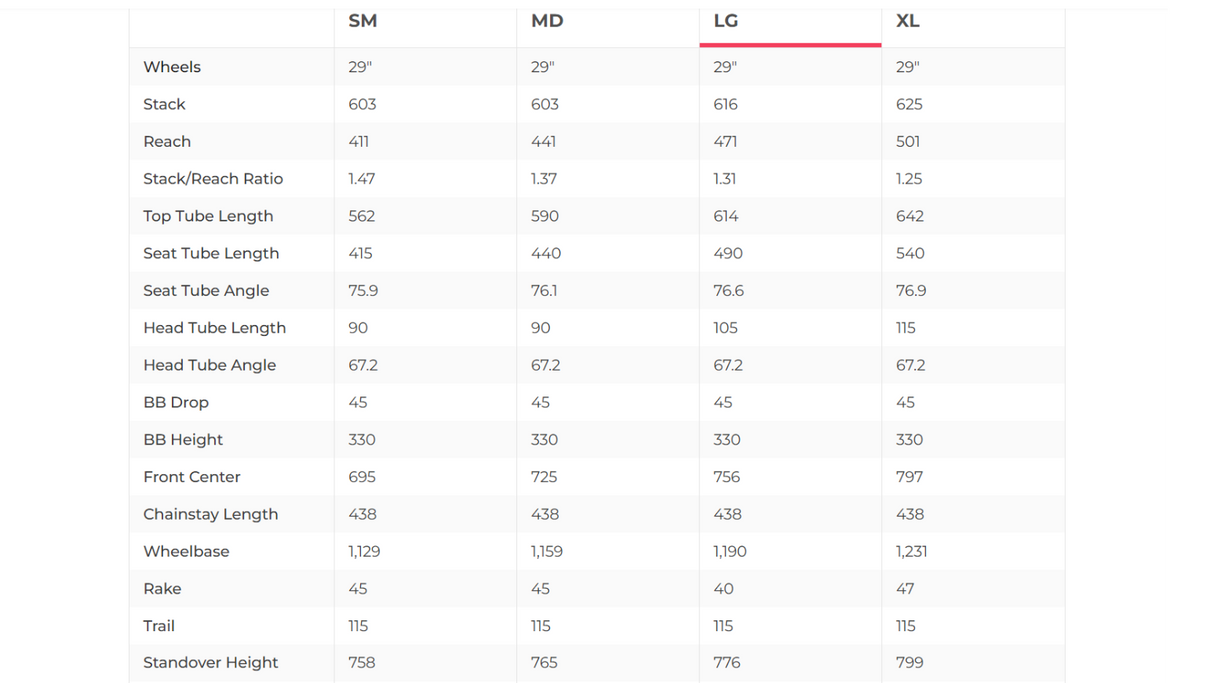1214x683 pixels.
Task: Click the highlighted LG size tab
Action: point(726,21)
